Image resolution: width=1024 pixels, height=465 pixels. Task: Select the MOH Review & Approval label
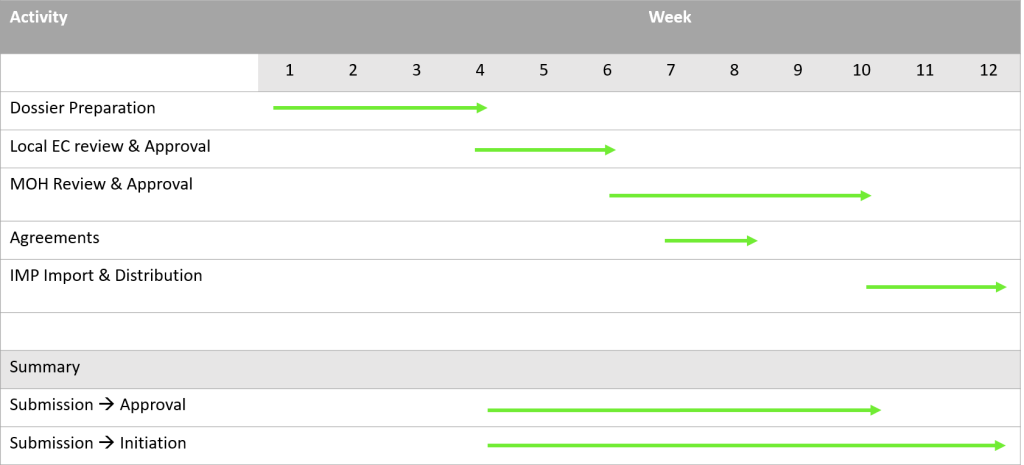pyautogui.click(x=101, y=184)
